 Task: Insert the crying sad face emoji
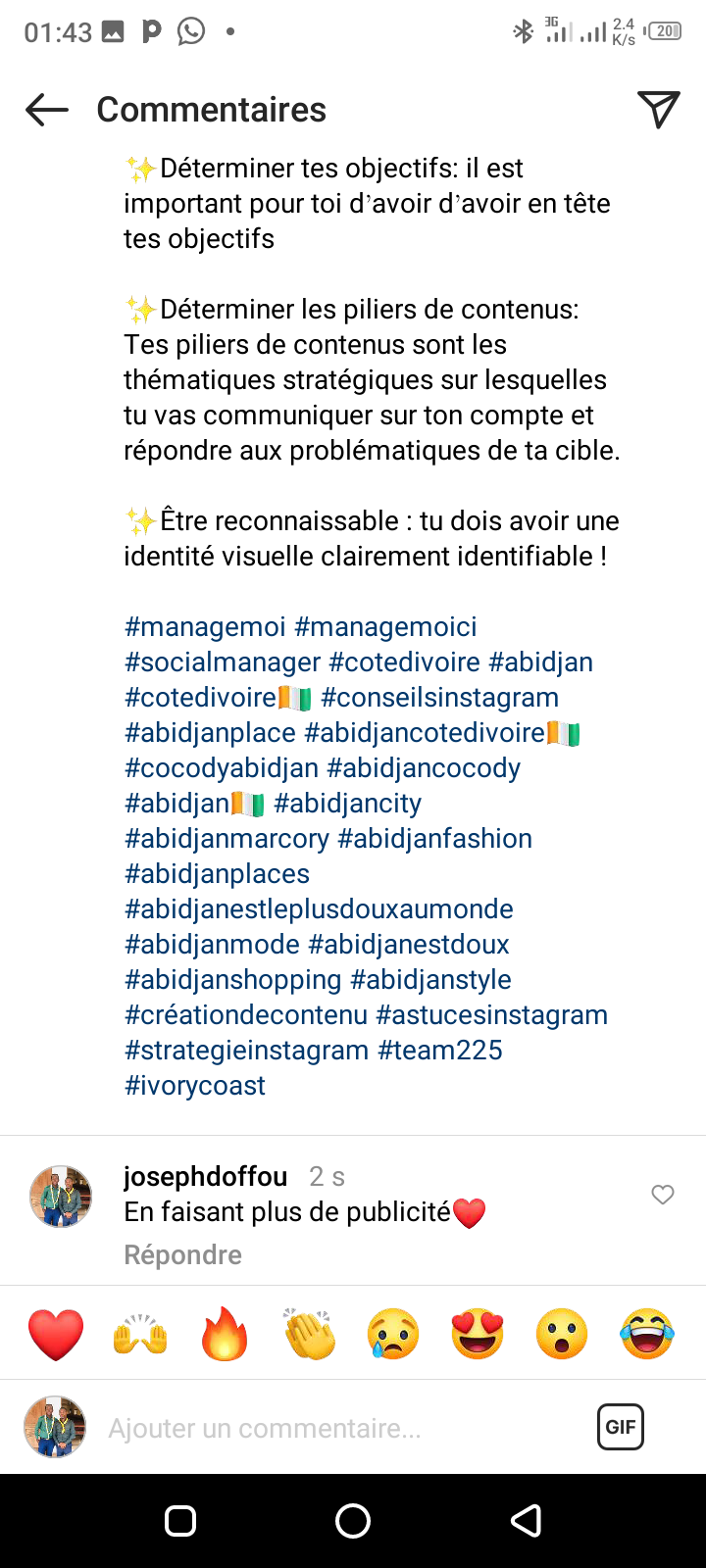point(393,1334)
